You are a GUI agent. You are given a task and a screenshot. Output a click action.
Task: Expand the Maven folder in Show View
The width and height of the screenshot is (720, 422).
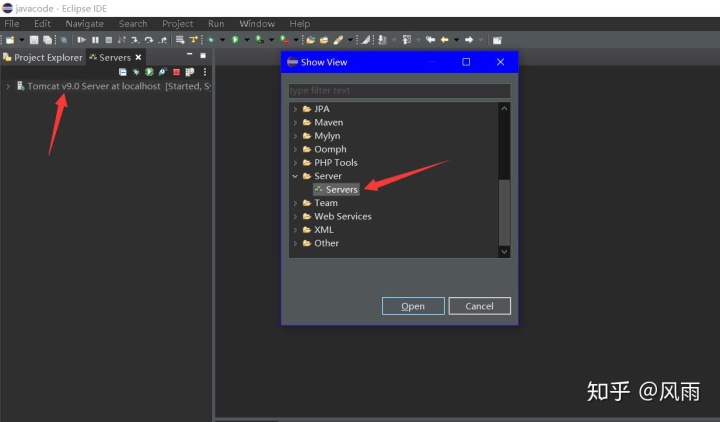point(295,122)
